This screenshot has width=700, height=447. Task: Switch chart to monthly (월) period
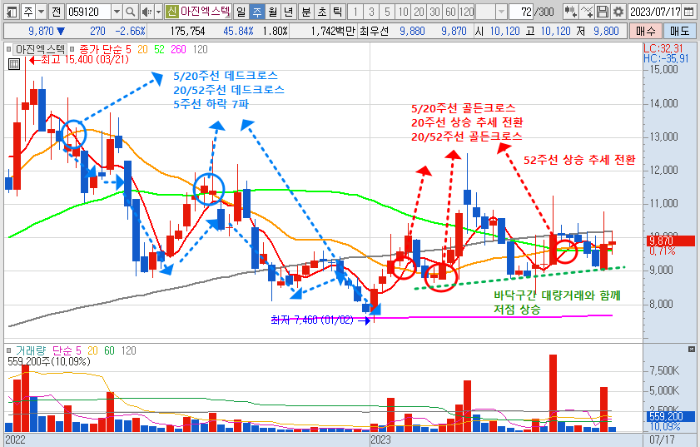pos(273,12)
